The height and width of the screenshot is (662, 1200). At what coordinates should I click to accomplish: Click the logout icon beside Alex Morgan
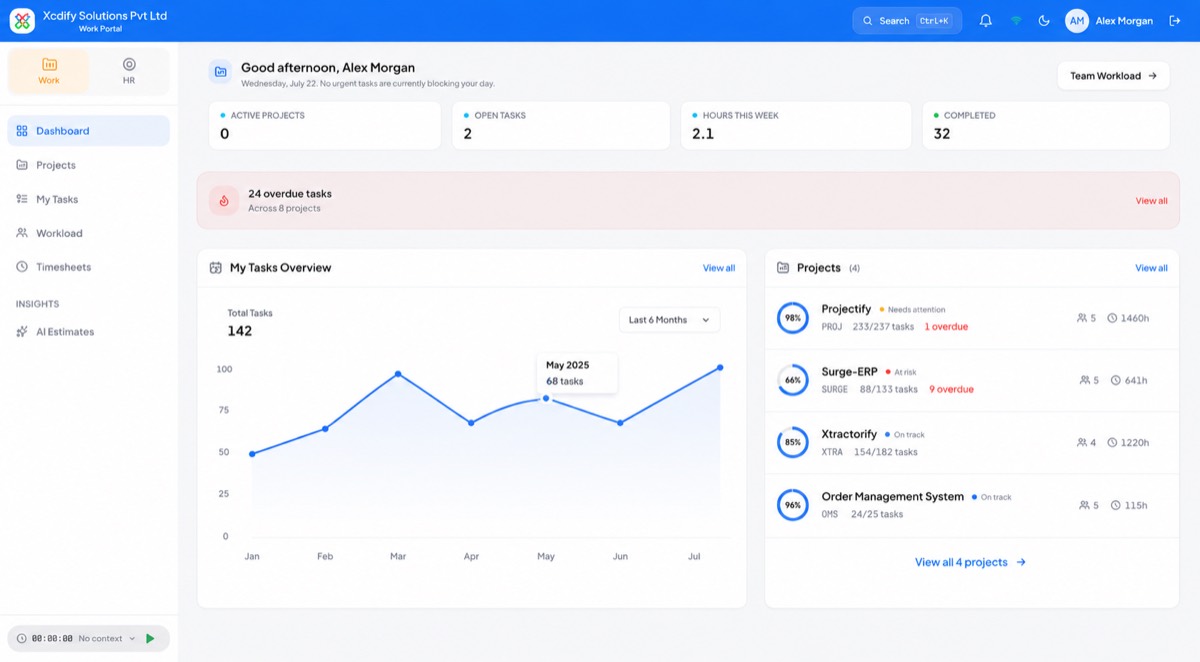[x=1175, y=21]
